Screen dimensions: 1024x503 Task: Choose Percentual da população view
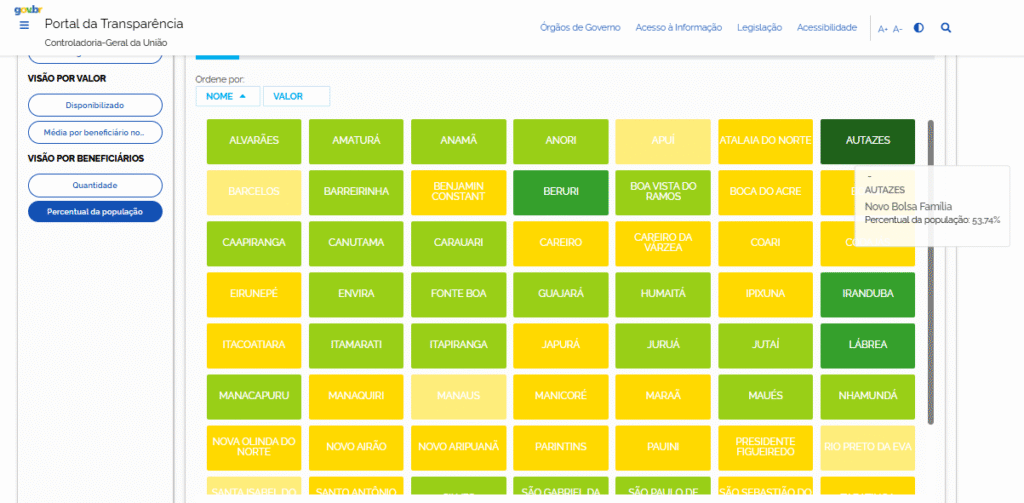pos(95,211)
